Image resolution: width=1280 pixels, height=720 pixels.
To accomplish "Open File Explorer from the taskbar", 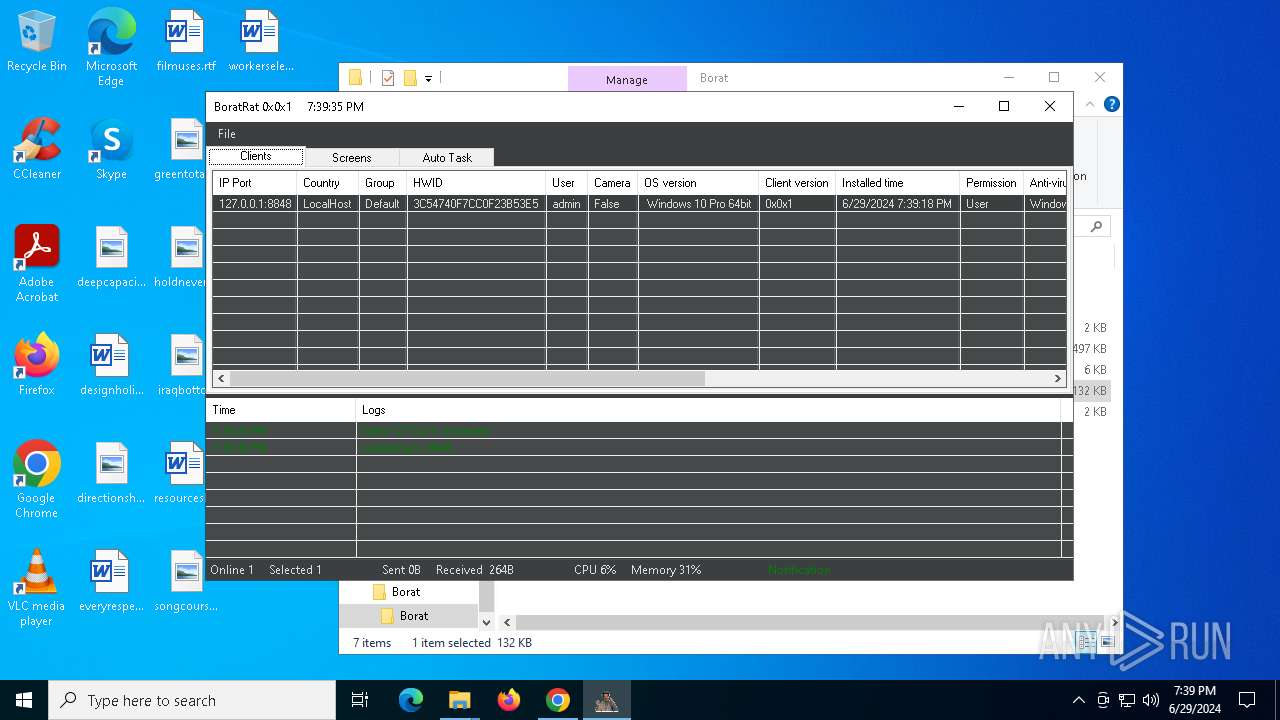I will (459, 700).
